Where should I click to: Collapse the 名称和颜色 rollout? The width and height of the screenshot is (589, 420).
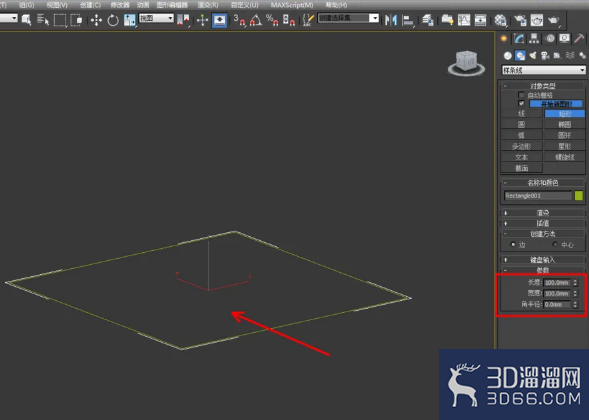pyautogui.click(x=543, y=183)
